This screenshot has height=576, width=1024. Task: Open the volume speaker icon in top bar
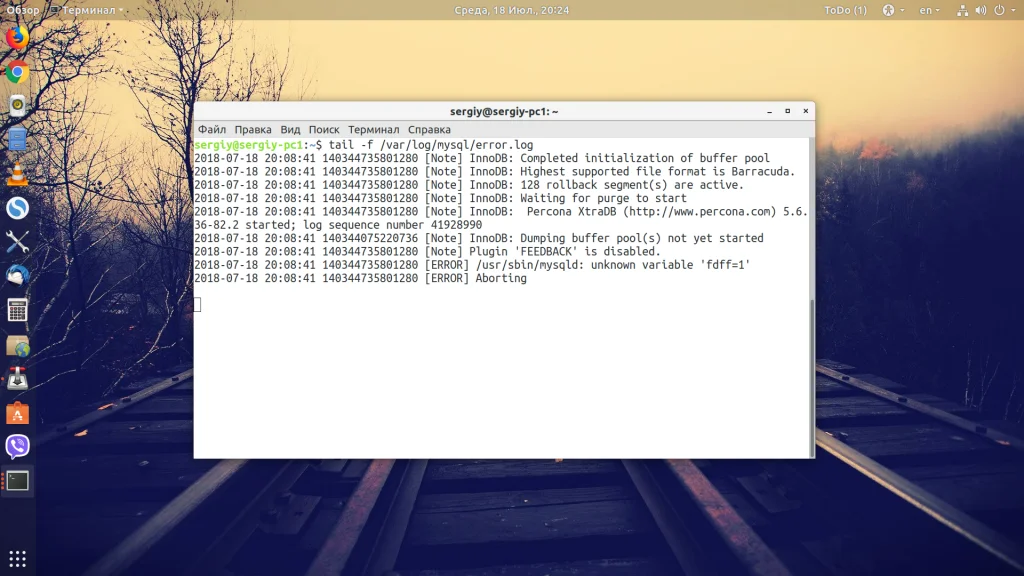(980, 10)
